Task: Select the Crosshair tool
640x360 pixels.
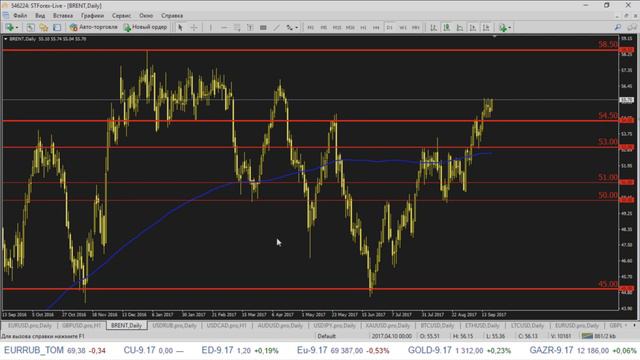Action: 194,27
